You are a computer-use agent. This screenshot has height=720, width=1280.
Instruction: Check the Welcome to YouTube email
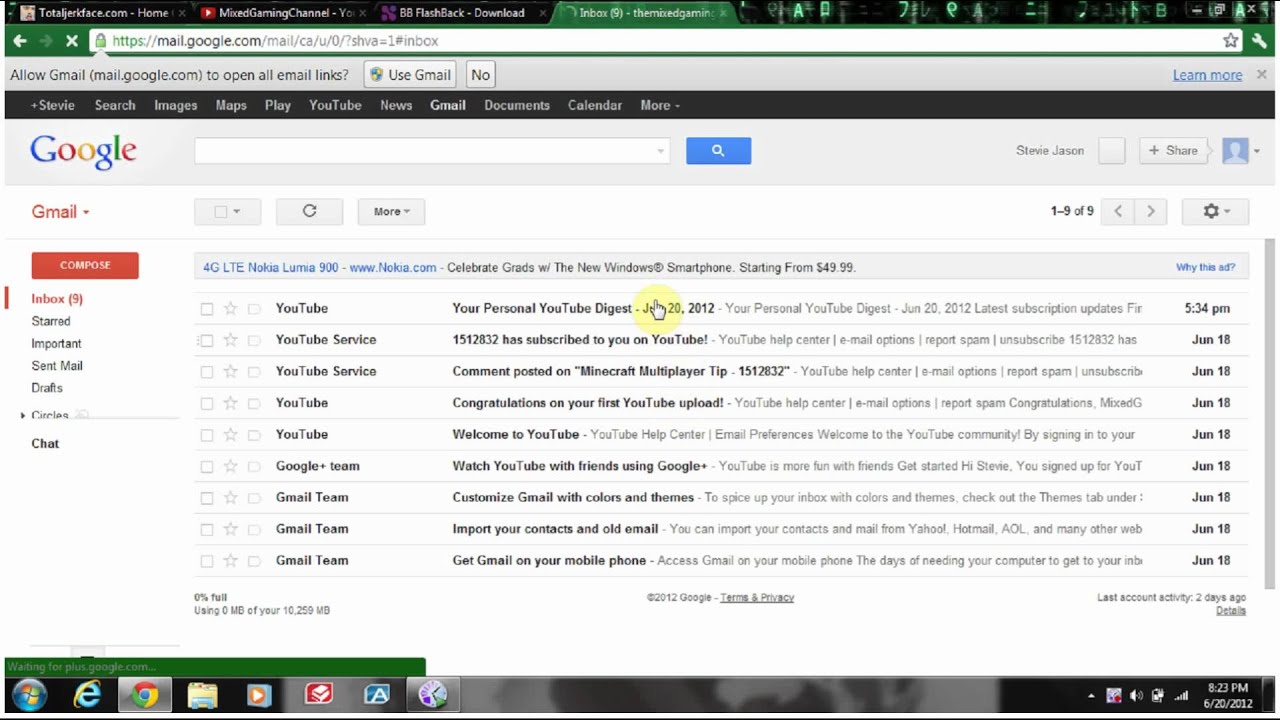207,435
